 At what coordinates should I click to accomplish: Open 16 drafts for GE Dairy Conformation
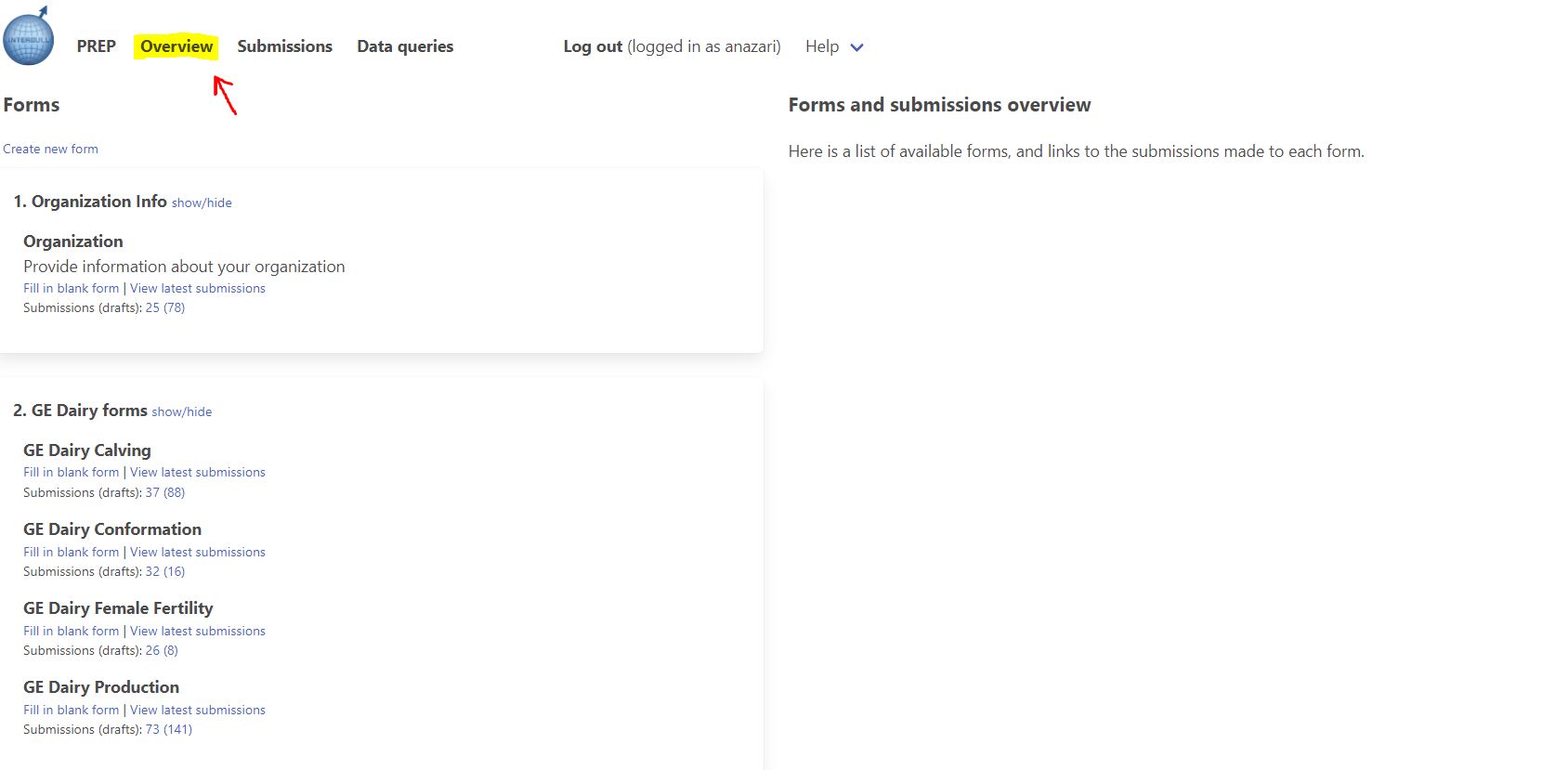tap(175, 571)
